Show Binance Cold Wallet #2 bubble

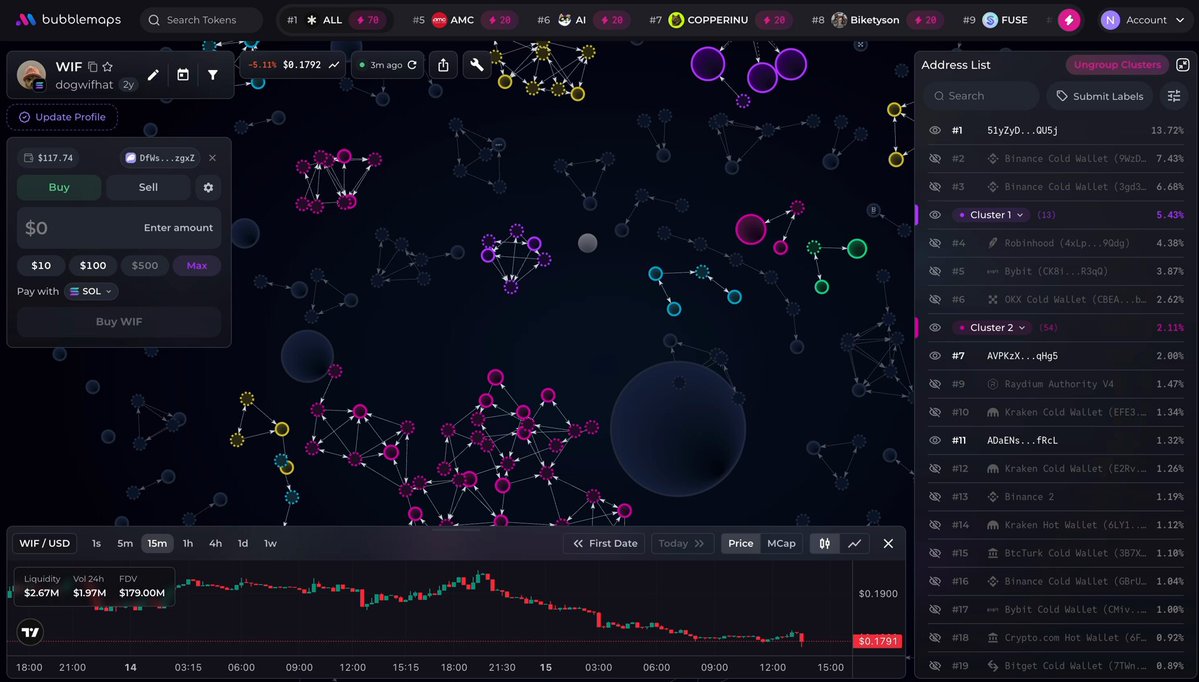(x=934, y=159)
